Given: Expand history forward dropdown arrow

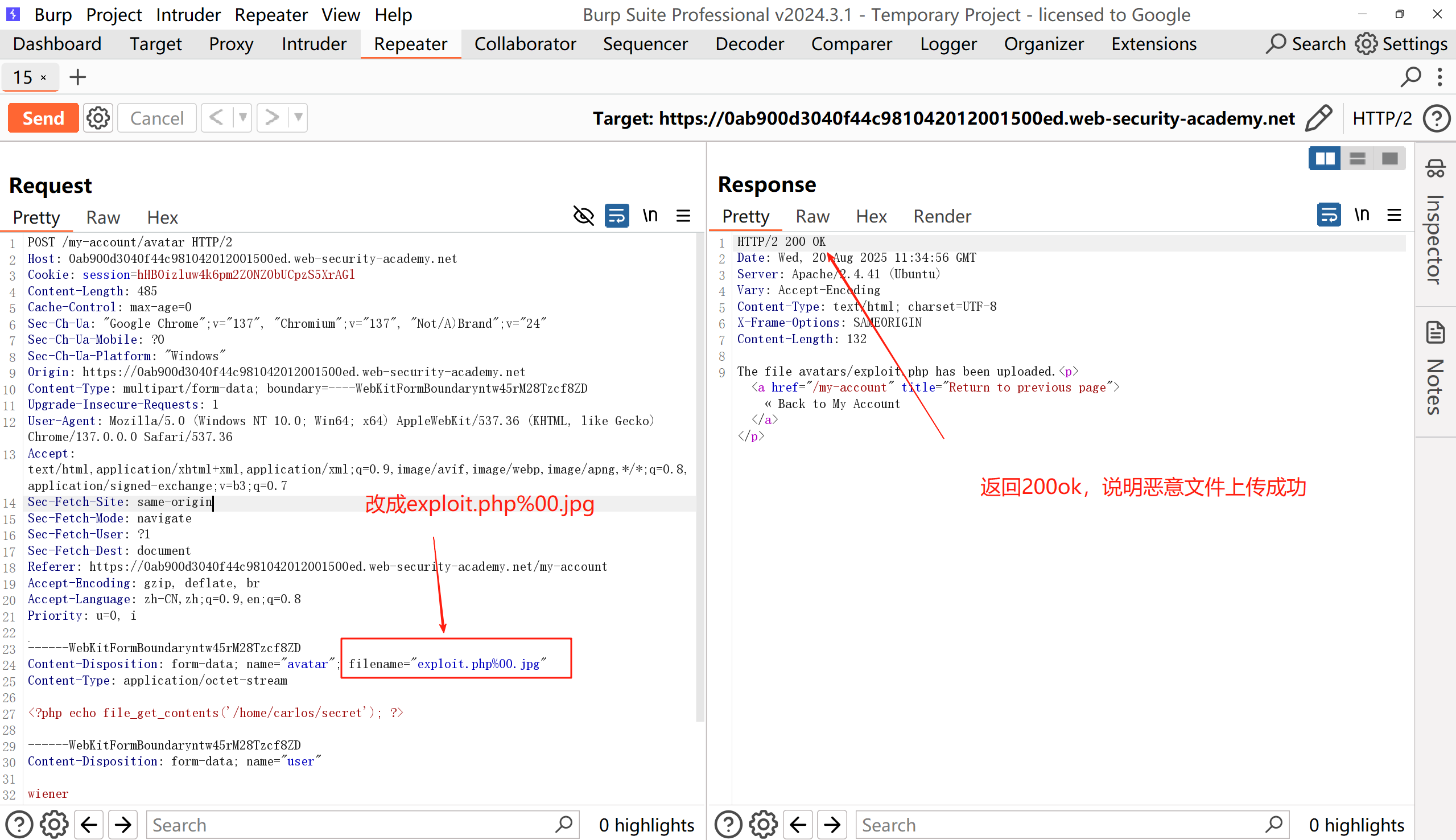Looking at the screenshot, I should 298,118.
